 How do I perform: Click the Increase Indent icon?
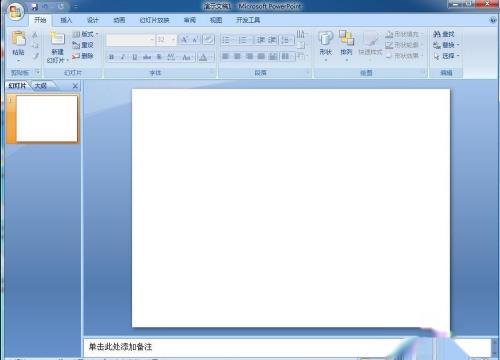coord(272,40)
